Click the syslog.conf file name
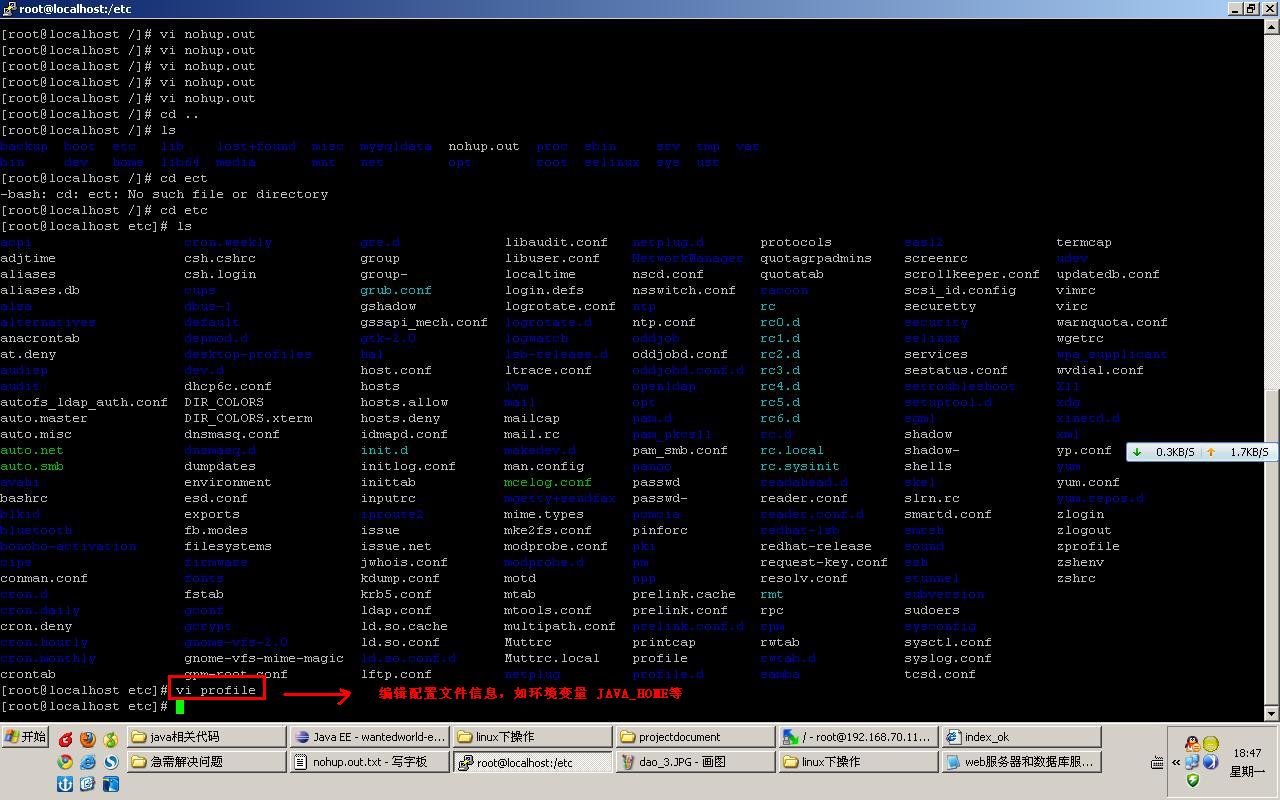Viewport: 1280px width, 800px height. click(948, 658)
